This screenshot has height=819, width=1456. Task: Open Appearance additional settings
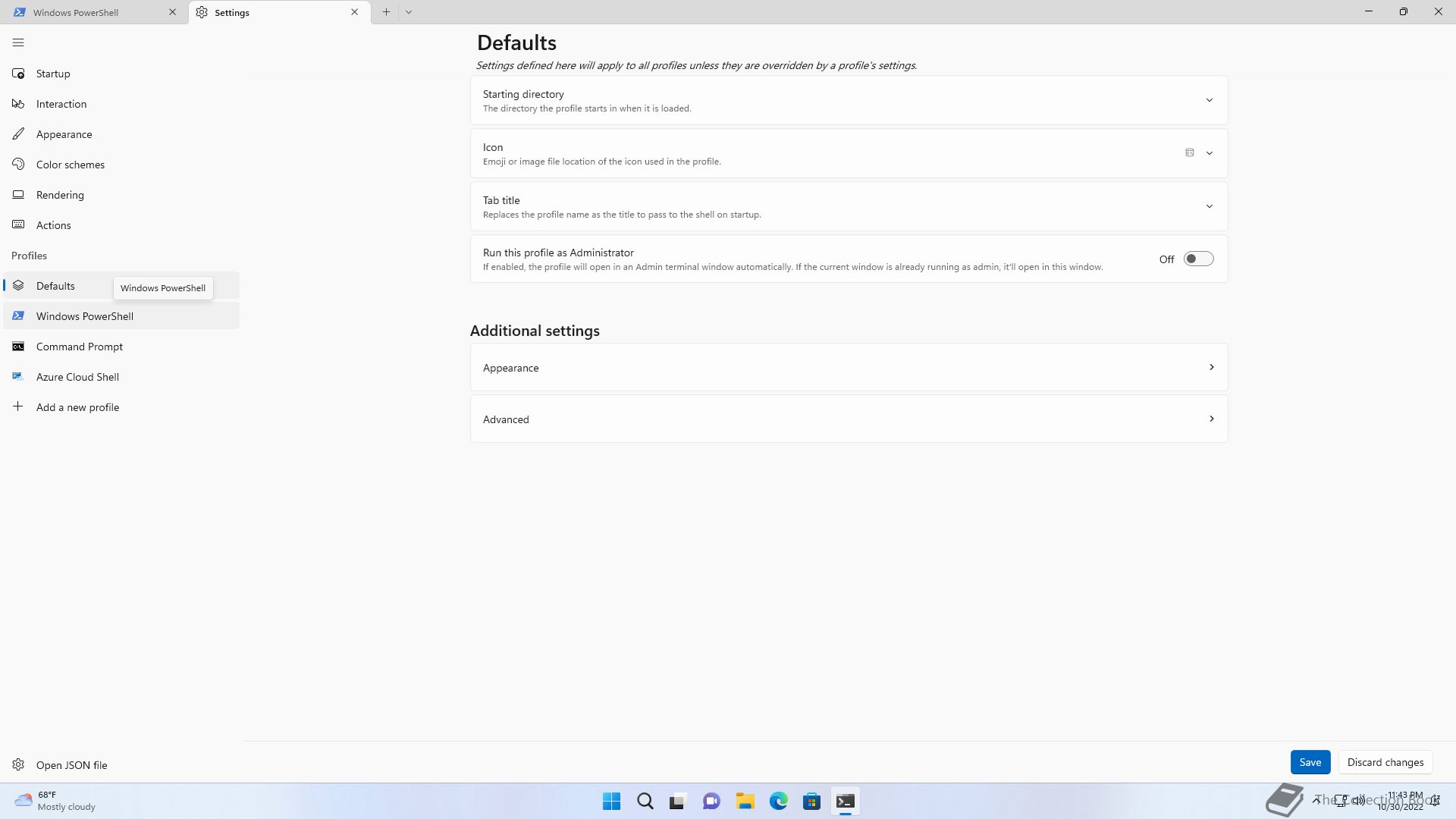849,368
